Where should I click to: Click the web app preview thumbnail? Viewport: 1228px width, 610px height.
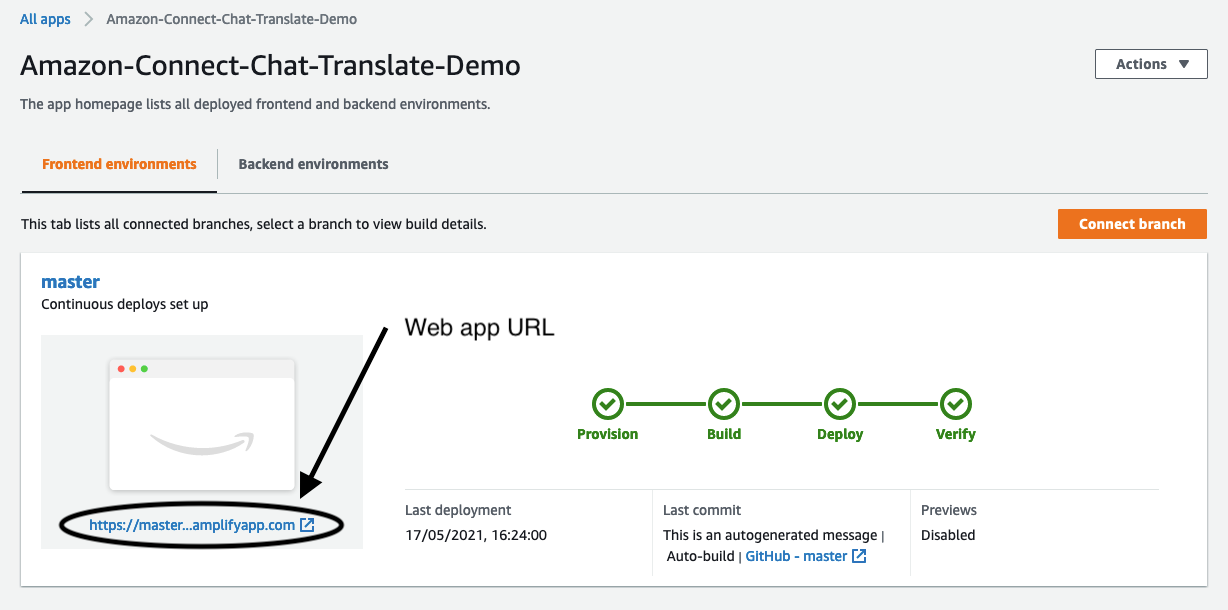click(x=201, y=424)
